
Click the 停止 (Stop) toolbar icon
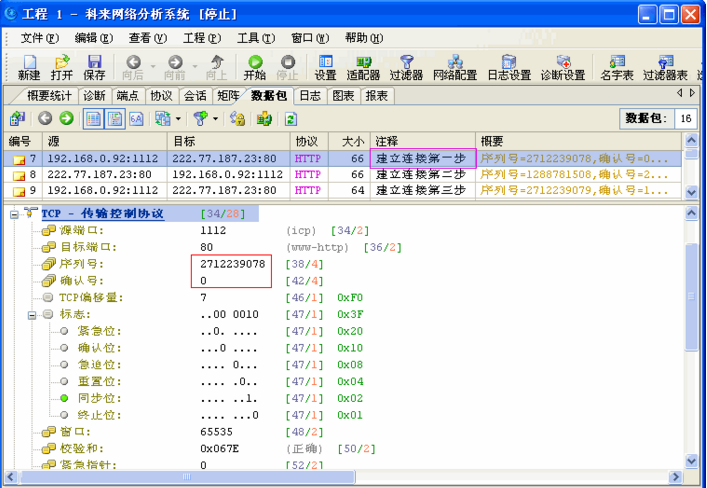288,68
